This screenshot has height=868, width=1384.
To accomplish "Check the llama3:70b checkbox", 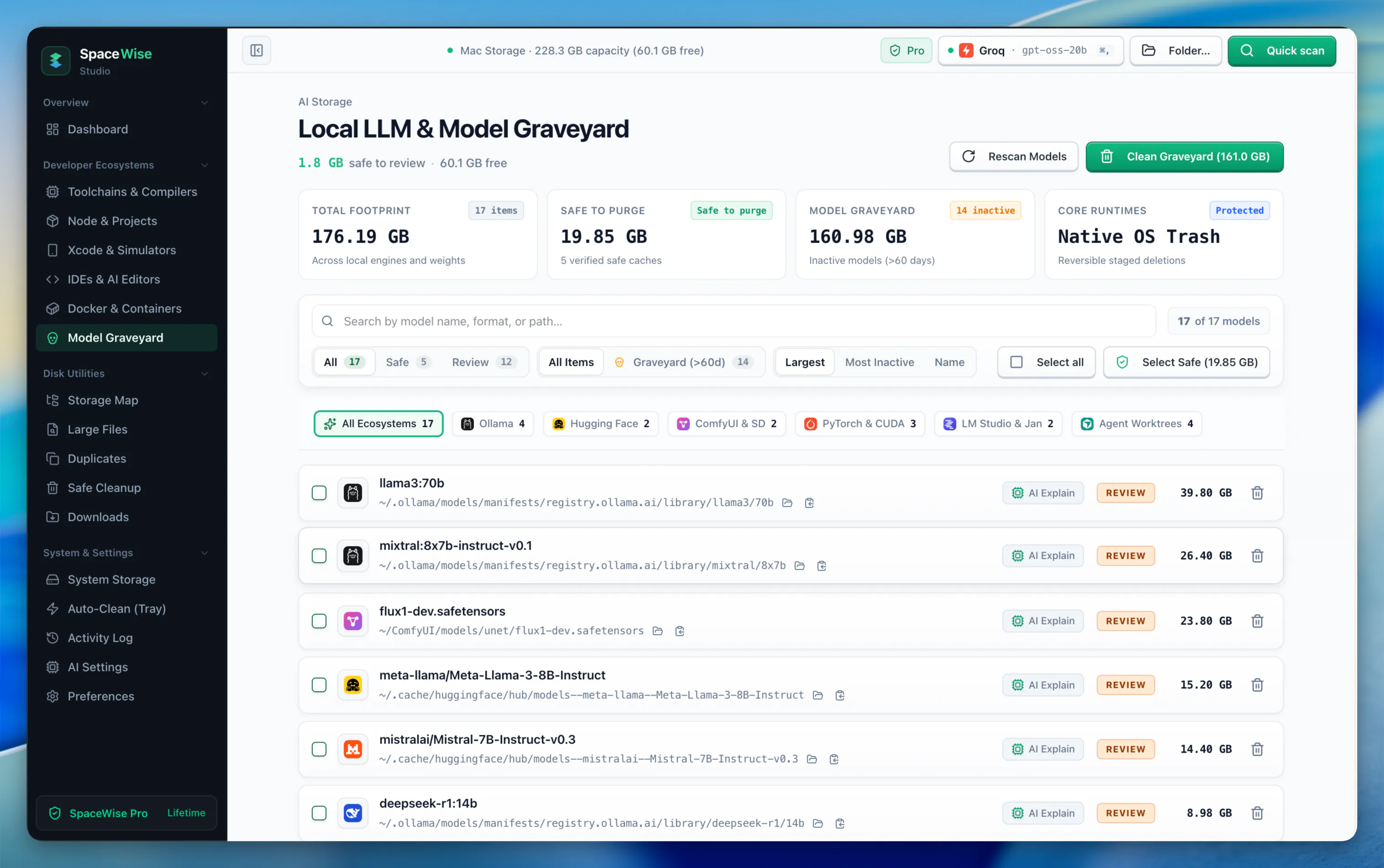I will click(x=319, y=493).
